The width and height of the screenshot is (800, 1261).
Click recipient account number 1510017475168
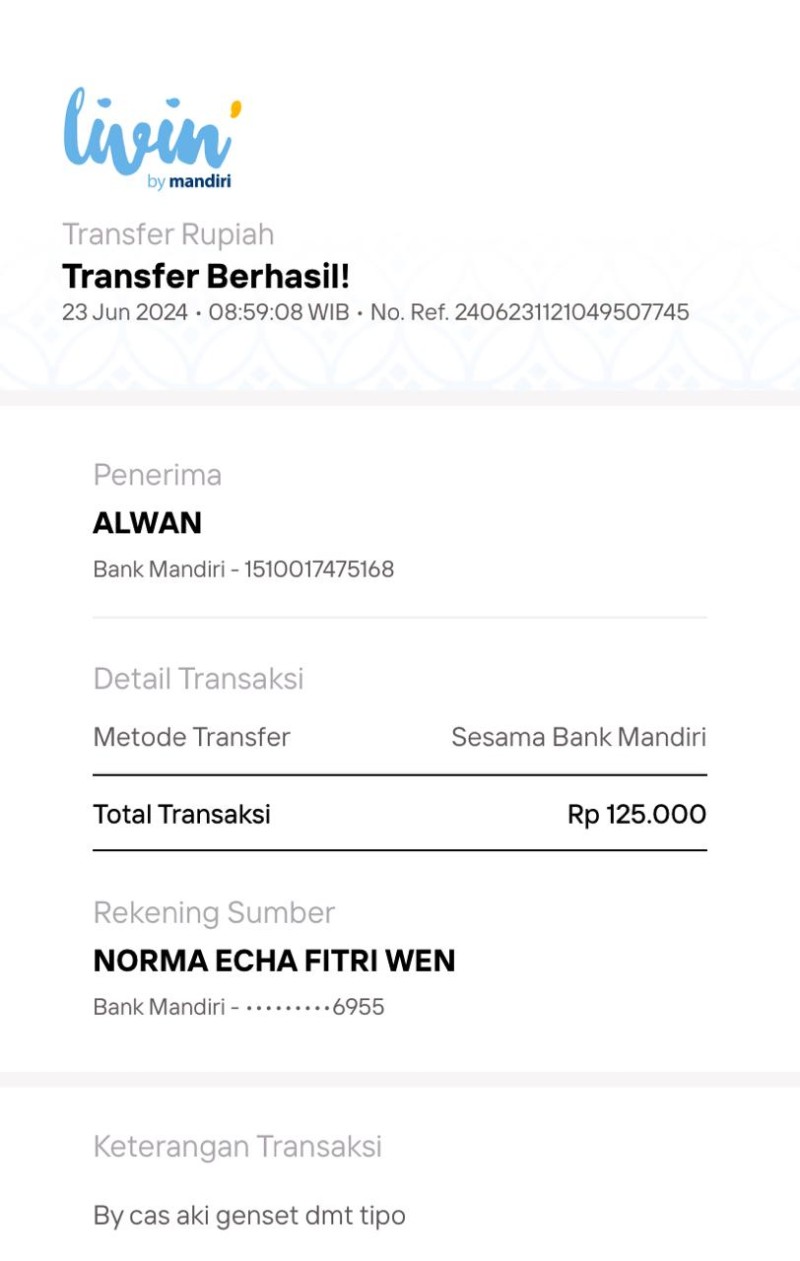pos(319,569)
